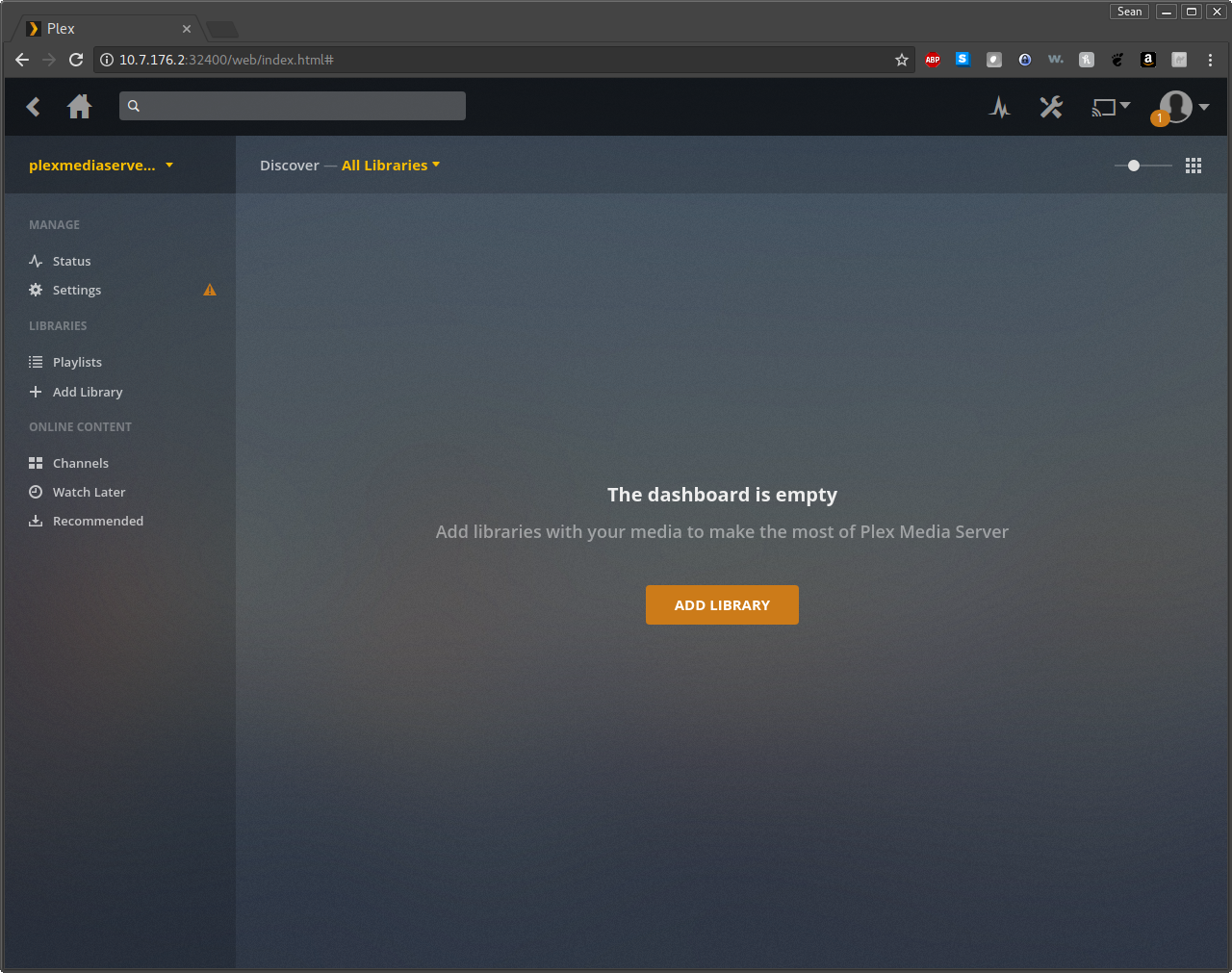Open the Plex home dashboard icon
Screen dimensions: 1232x973
click(x=80, y=106)
